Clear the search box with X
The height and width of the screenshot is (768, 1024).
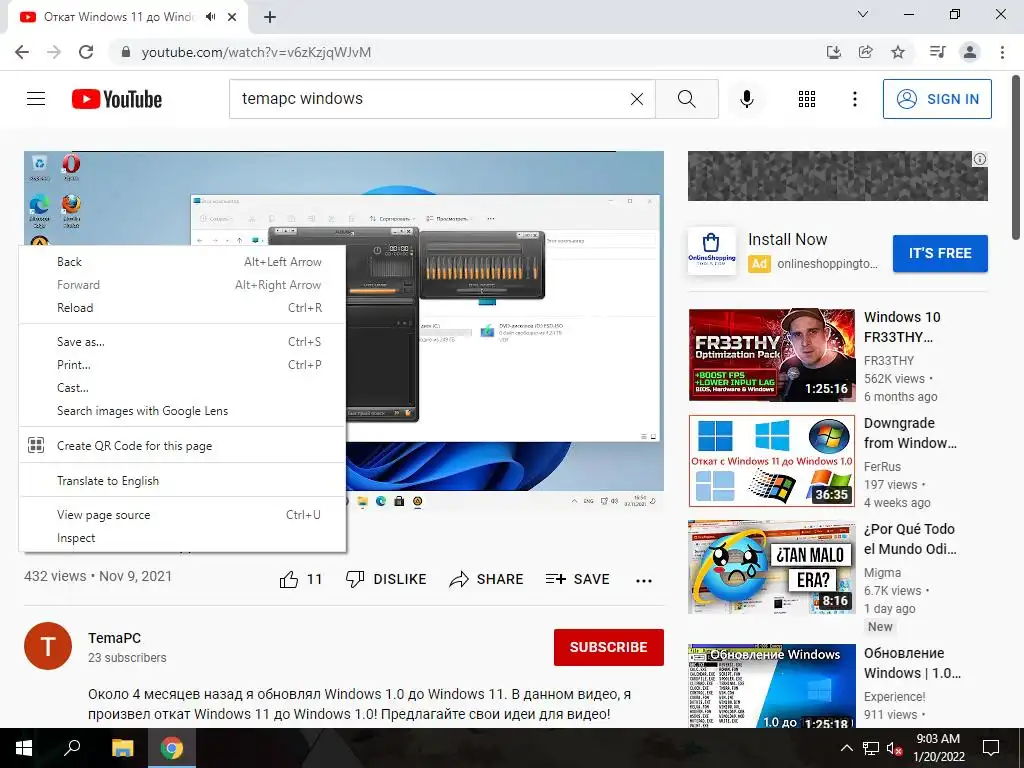click(637, 99)
